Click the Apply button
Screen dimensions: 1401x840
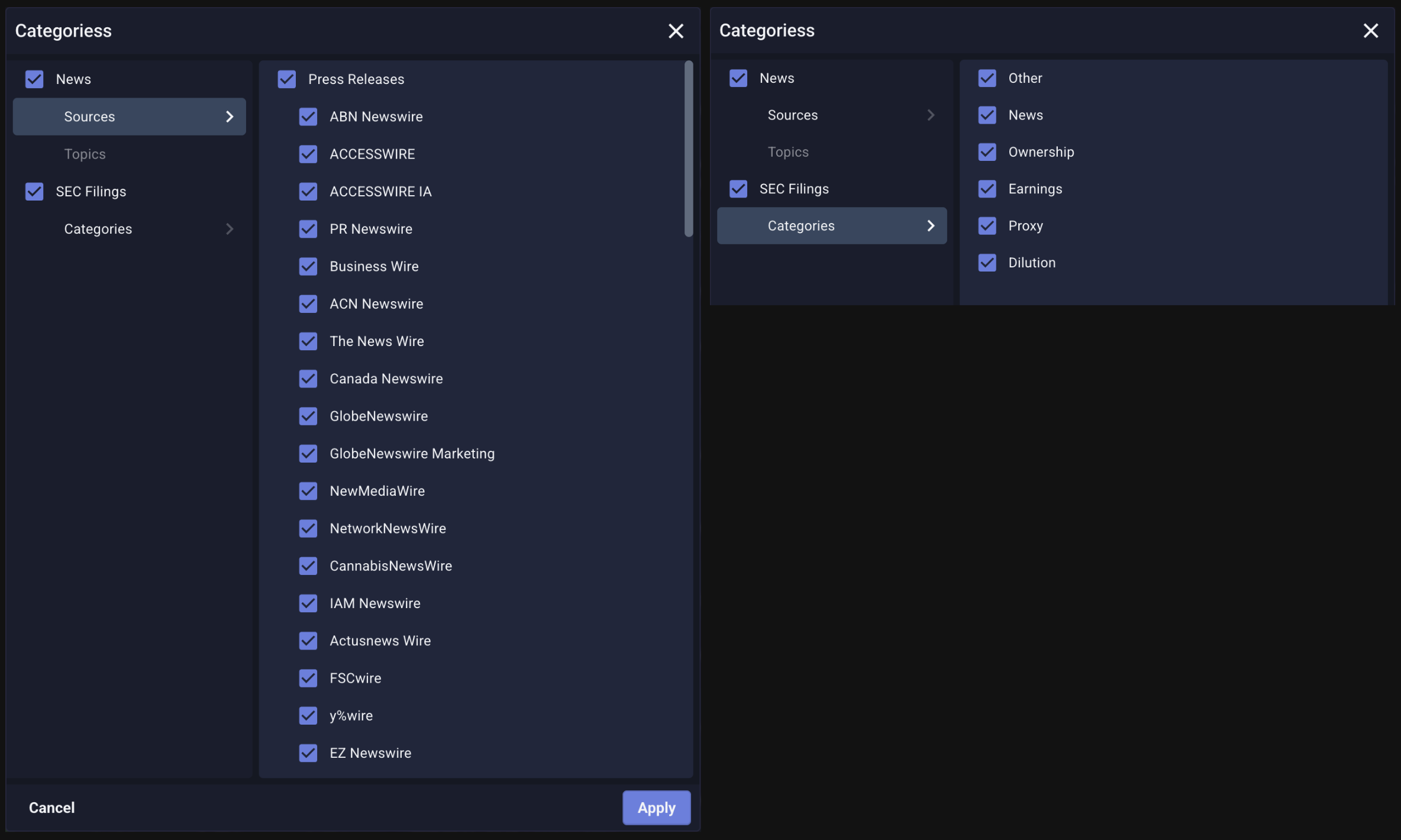pos(656,807)
